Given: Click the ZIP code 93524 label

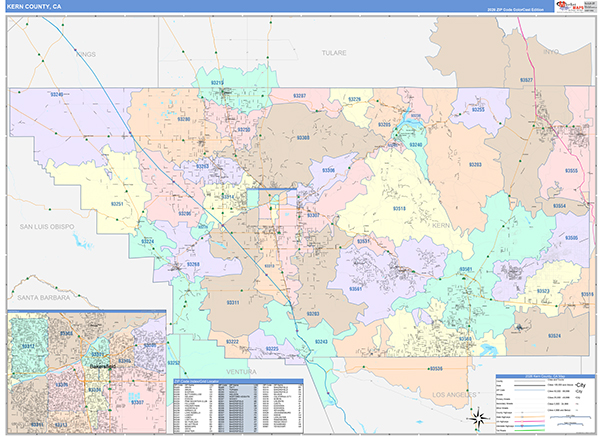Looking at the screenshot, I should point(554,336).
